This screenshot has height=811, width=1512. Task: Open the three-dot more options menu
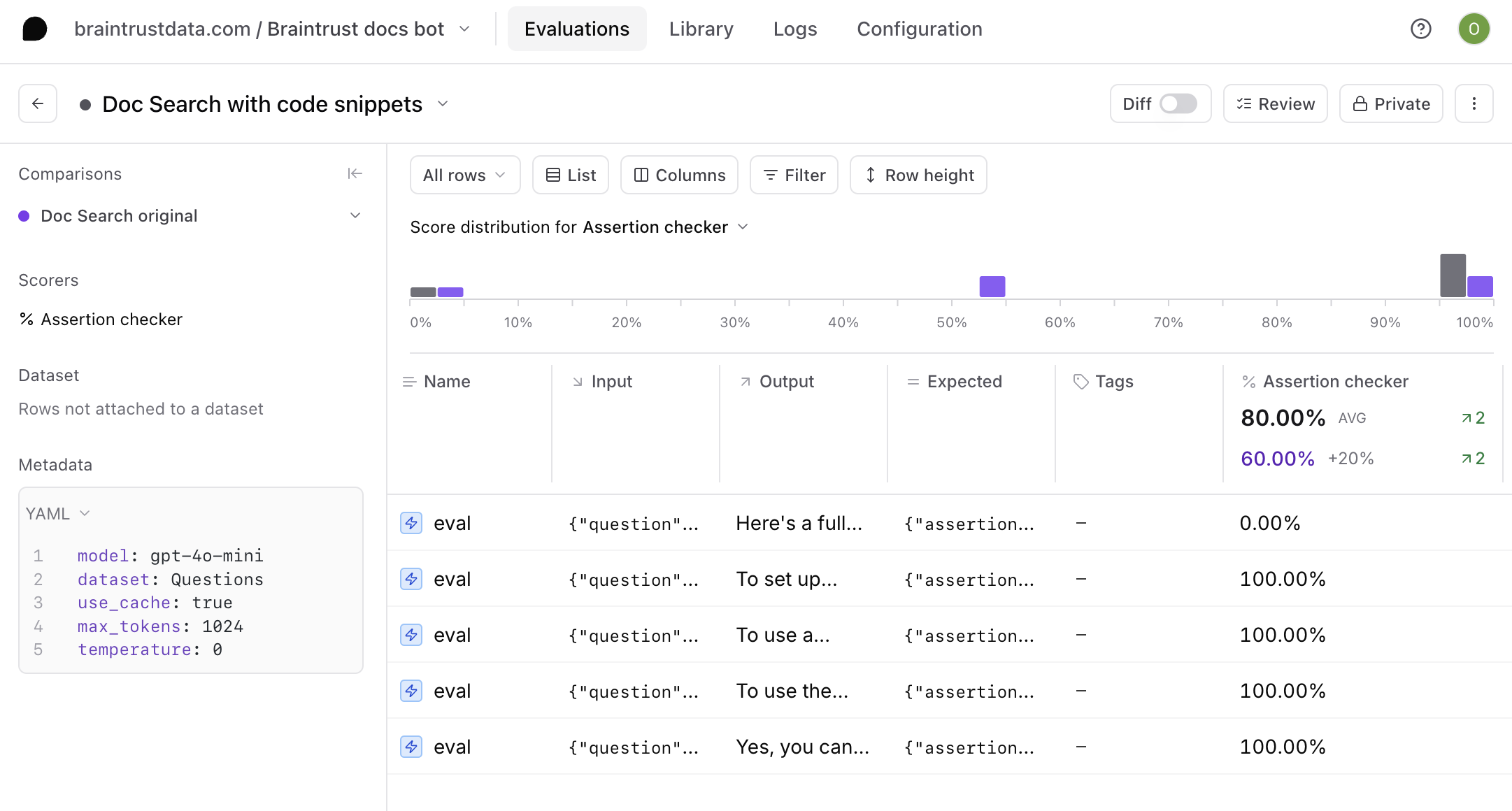tap(1474, 103)
